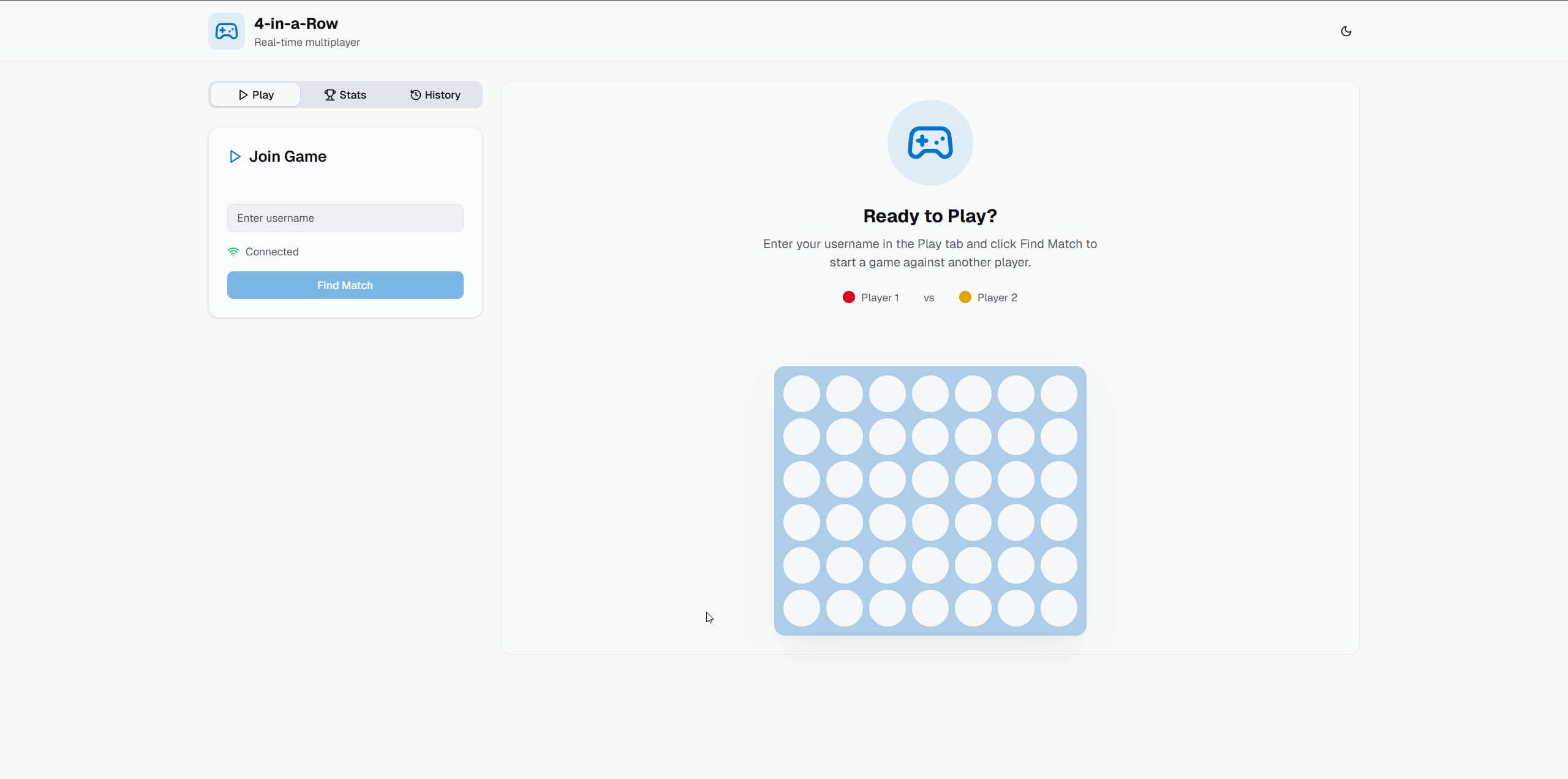The height and width of the screenshot is (779, 1568).
Task: Focus the Enter username field
Action: [x=345, y=218]
